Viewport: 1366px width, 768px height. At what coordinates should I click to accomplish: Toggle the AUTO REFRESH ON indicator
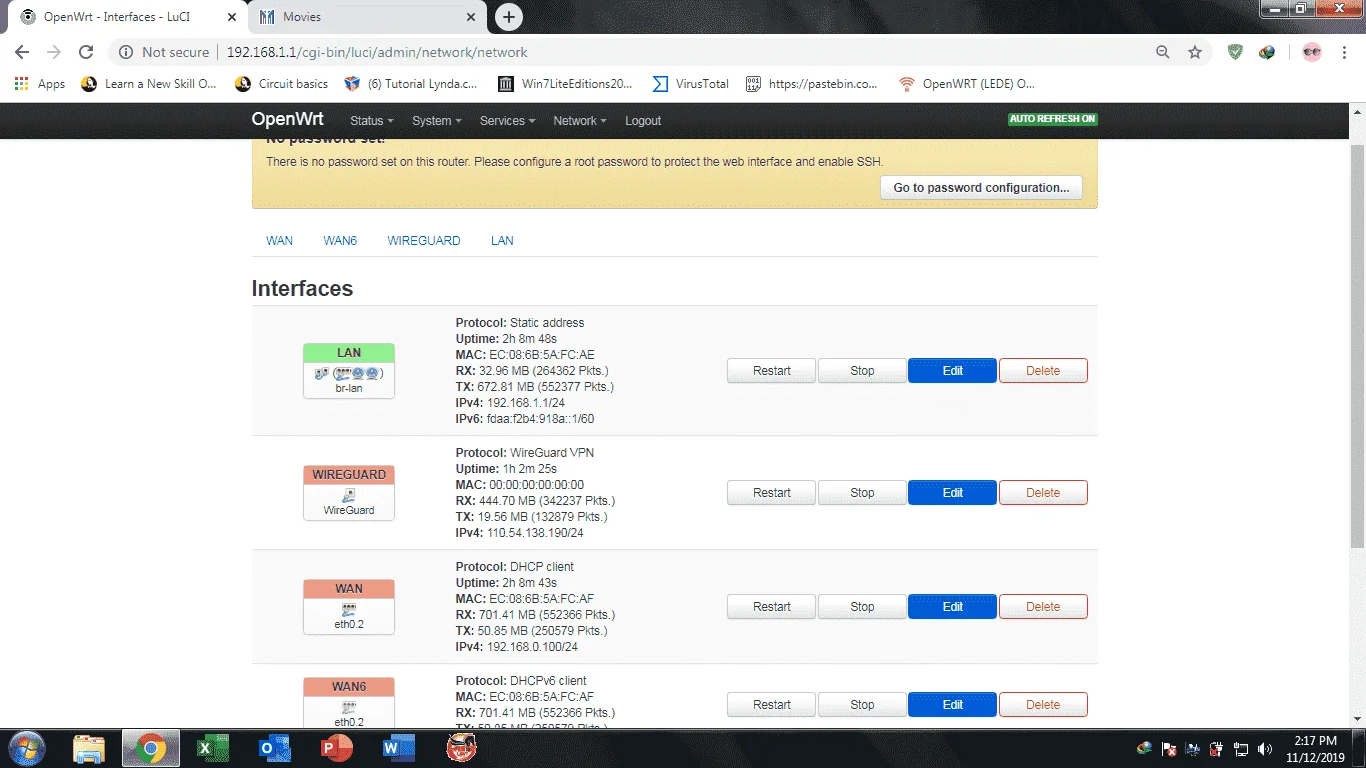click(x=1053, y=119)
